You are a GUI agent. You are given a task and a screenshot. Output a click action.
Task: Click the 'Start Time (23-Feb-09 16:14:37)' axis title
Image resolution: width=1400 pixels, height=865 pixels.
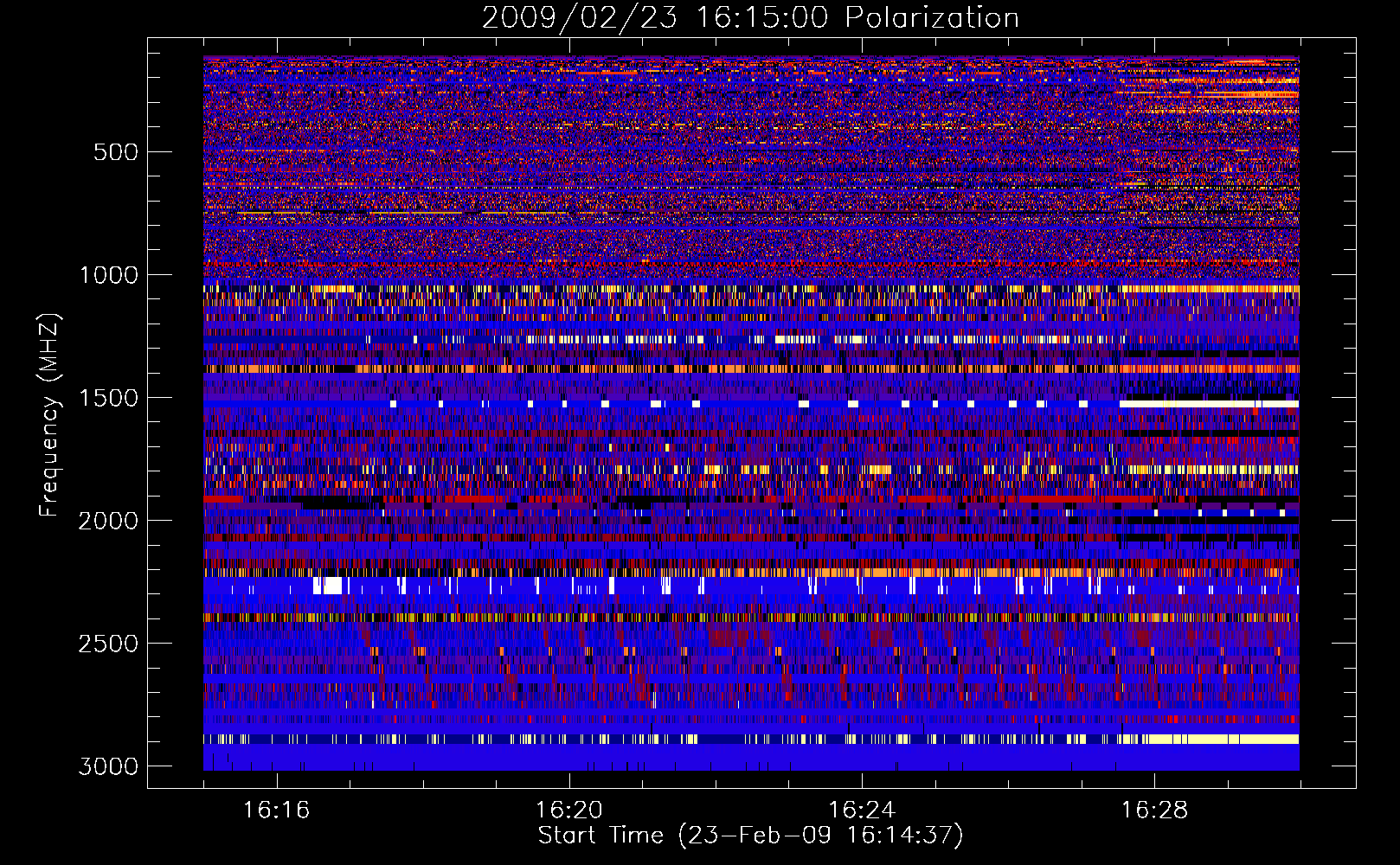[750, 836]
